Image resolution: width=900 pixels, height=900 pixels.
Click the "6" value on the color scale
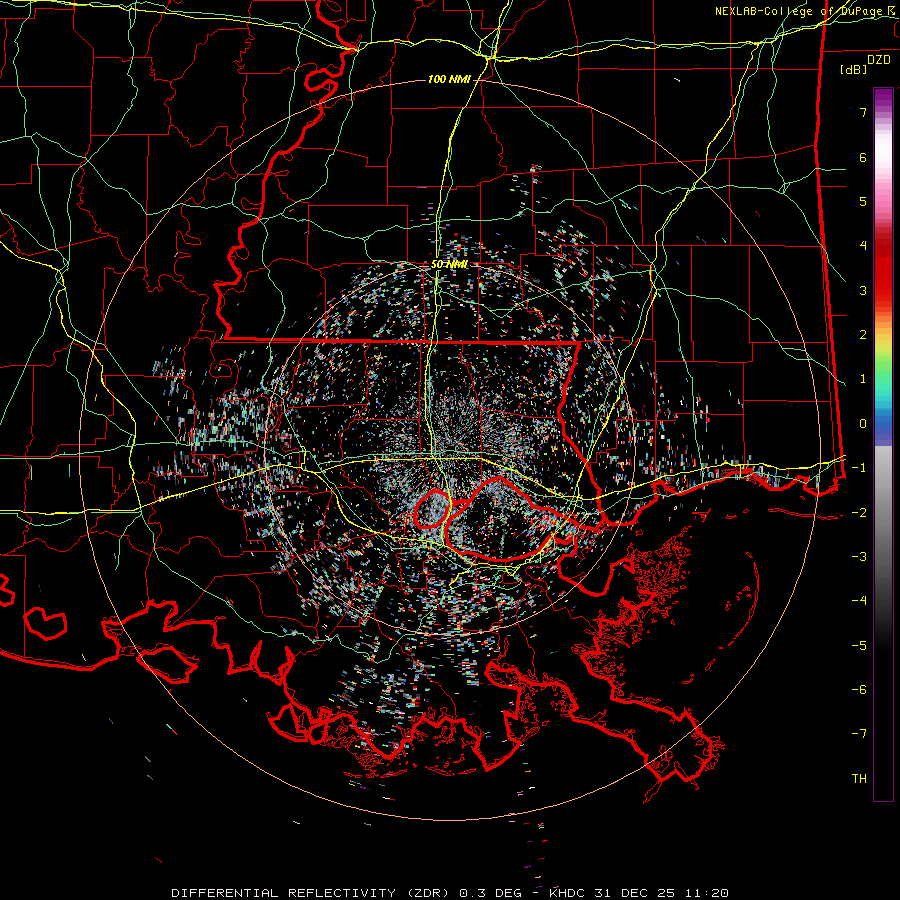863,157
